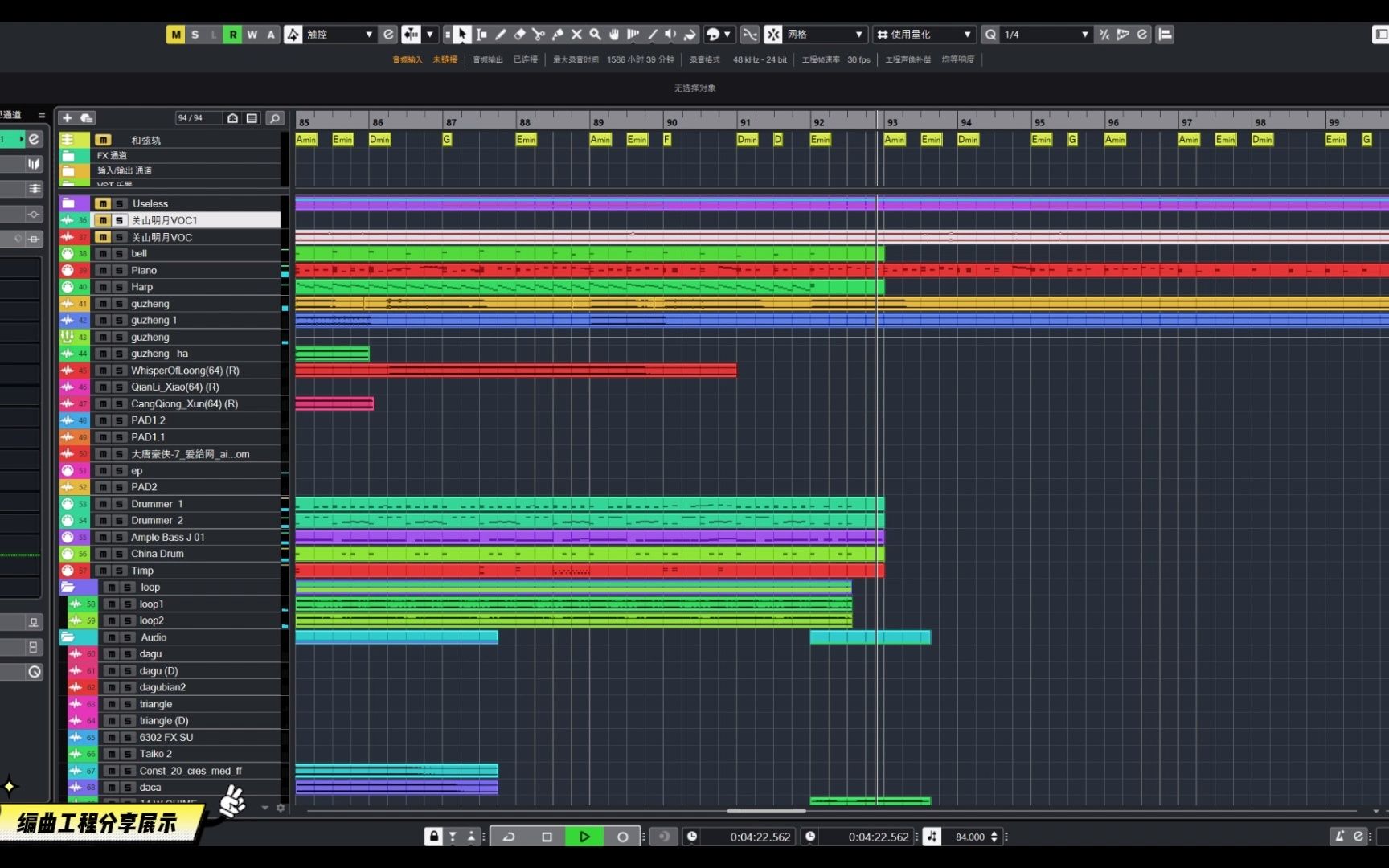Select the Mute X tool
1389x868 pixels.
tap(576, 35)
